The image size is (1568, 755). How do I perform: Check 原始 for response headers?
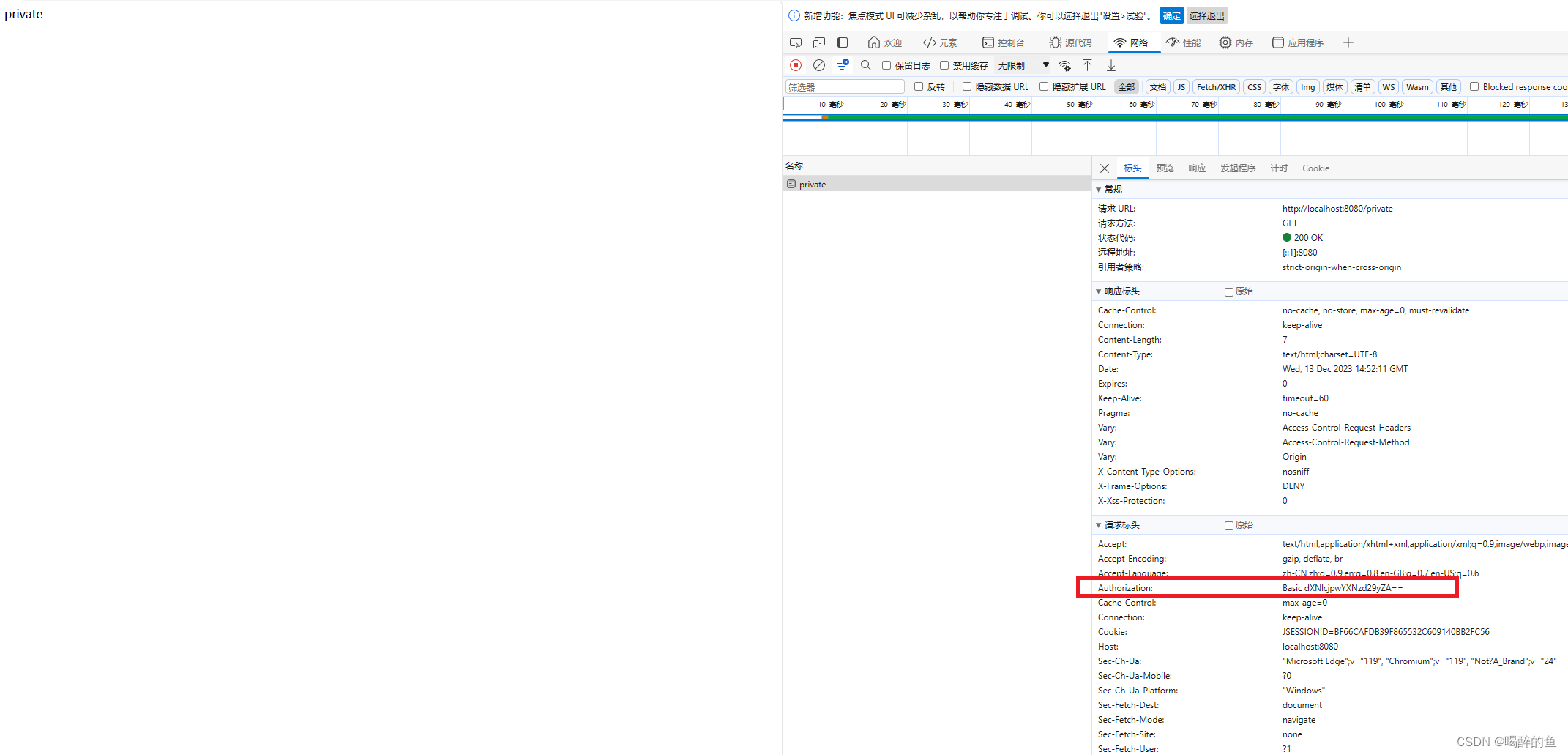pyautogui.click(x=1229, y=292)
